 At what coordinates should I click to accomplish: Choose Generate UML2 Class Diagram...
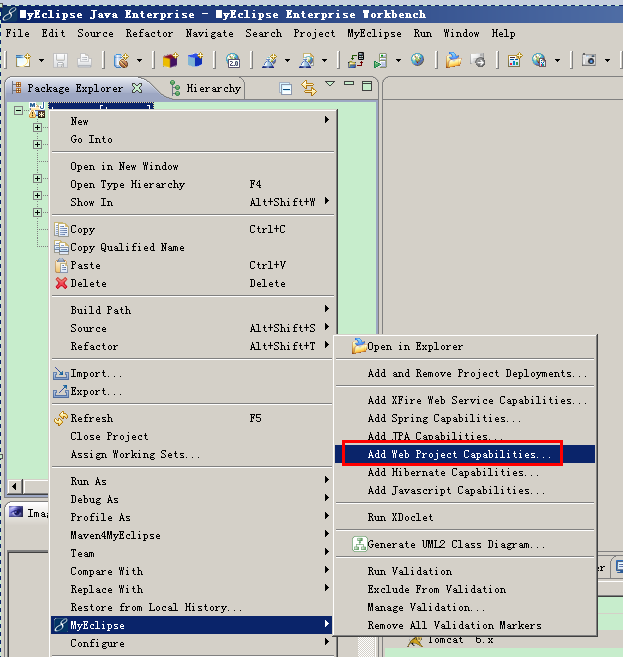465,545
